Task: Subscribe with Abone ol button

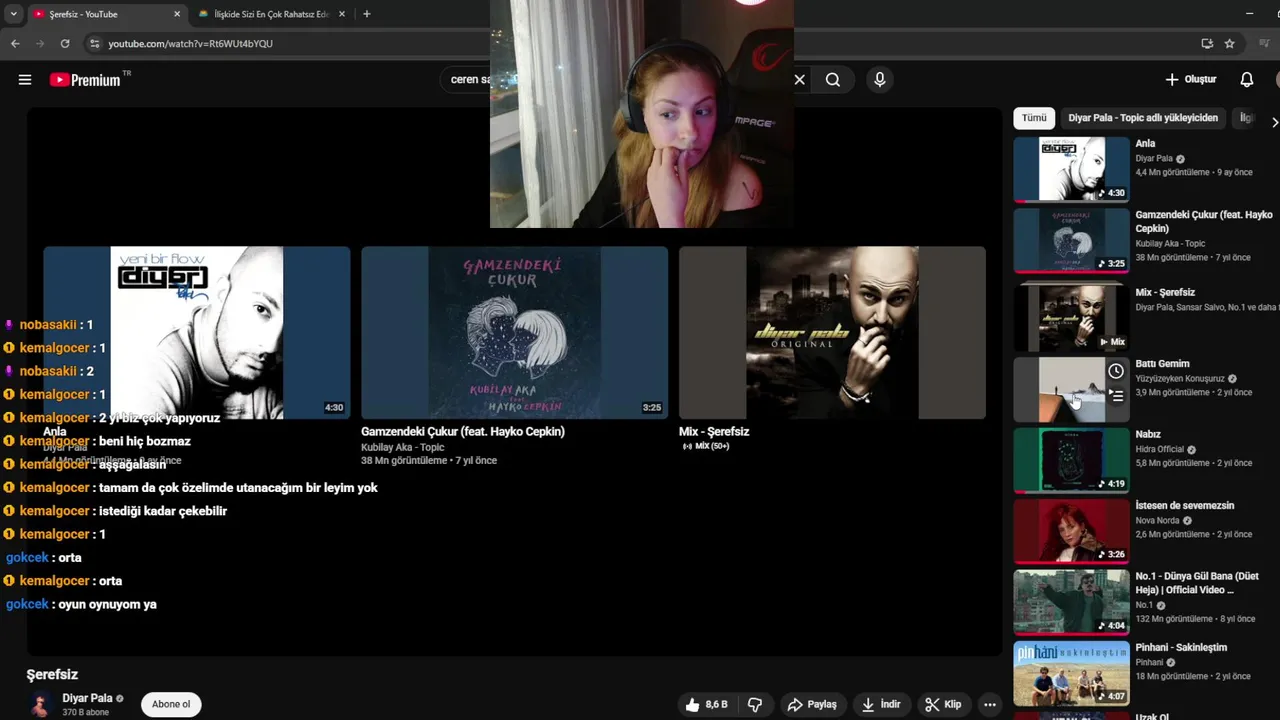Action: pyautogui.click(x=171, y=704)
